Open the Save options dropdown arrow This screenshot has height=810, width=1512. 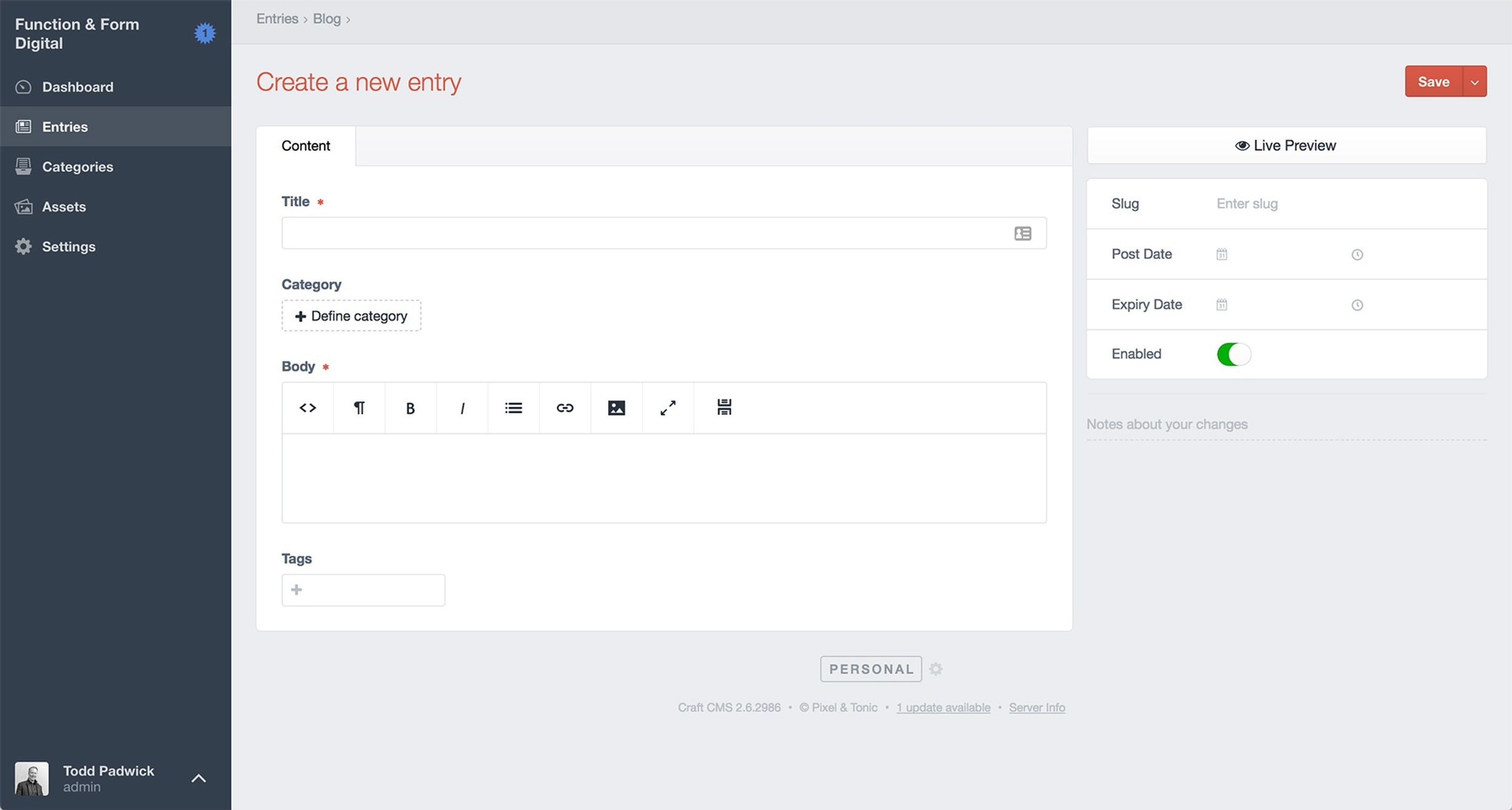click(x=1474, y=82)
